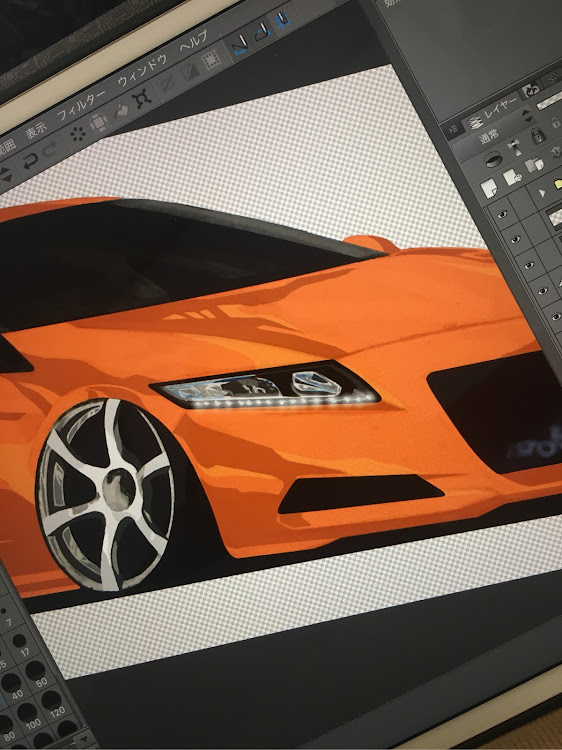Hide the fourth layer via eye icon
This screenshot has height=750, width=562.
point(543,290)
